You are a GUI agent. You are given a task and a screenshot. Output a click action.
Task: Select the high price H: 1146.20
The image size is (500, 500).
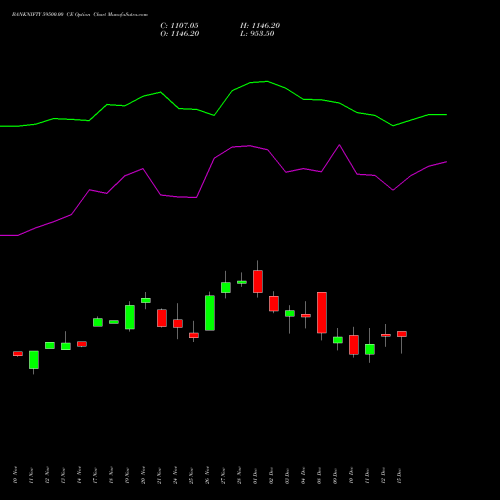(260, 26)
